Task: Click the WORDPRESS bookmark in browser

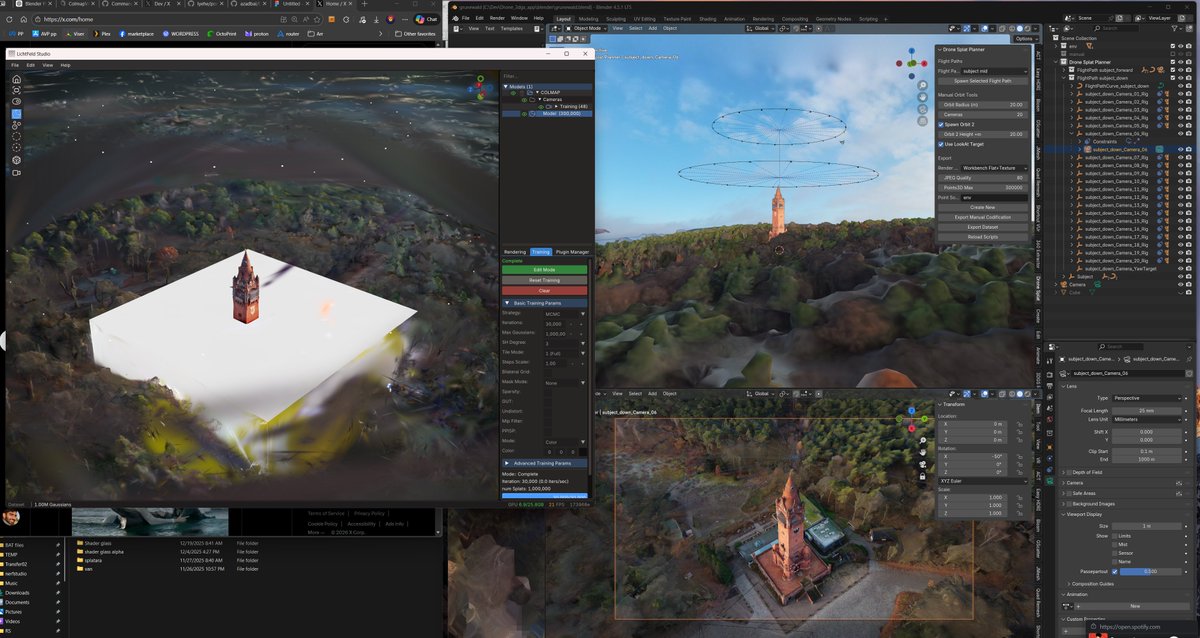Action: [x=181, y=33]
